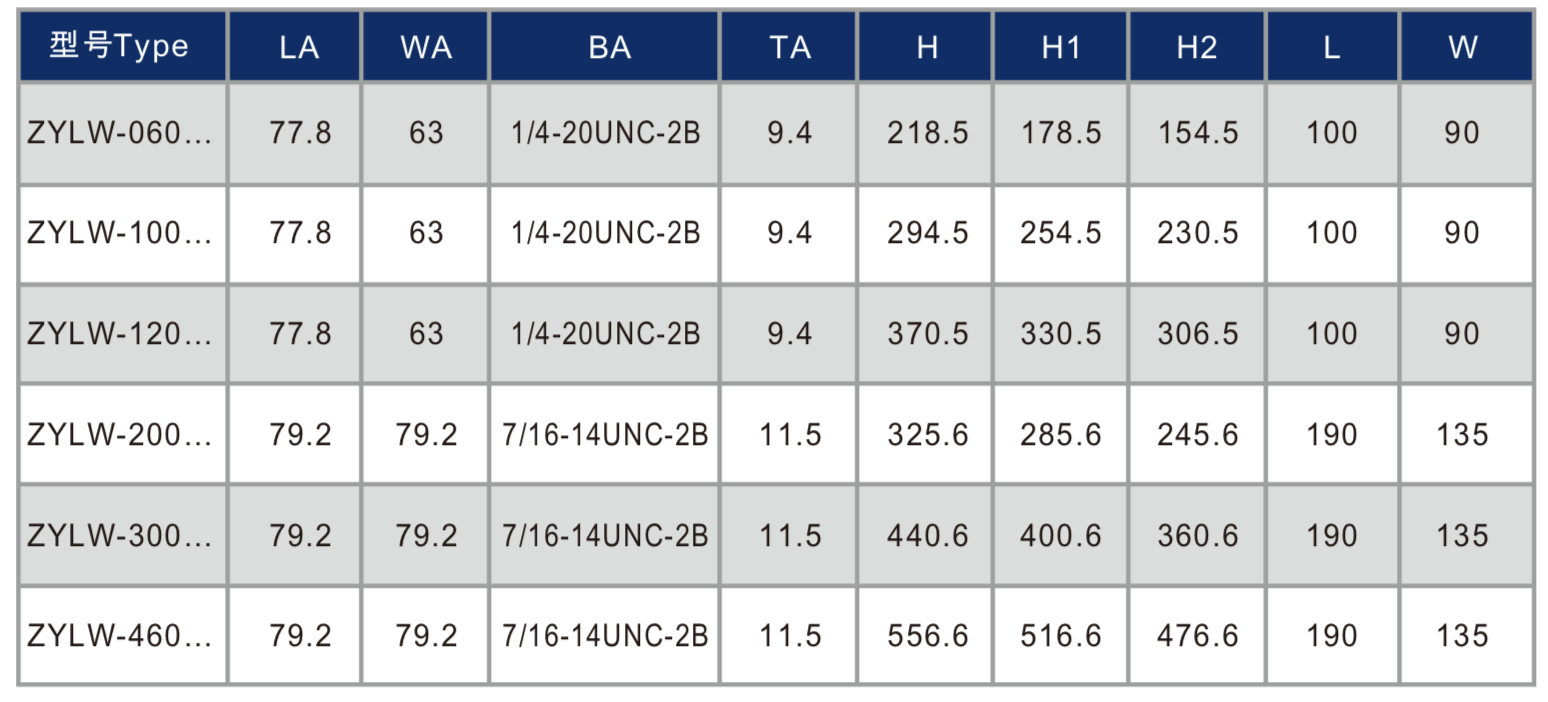Select the LA column header
Screen dimensions: 1548x702
click(x=299, y=47)
